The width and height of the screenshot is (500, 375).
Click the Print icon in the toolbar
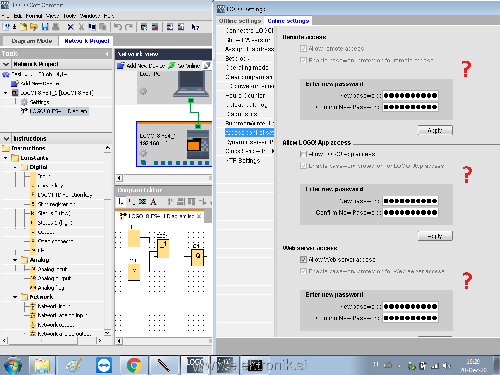[x=56, y=27]
